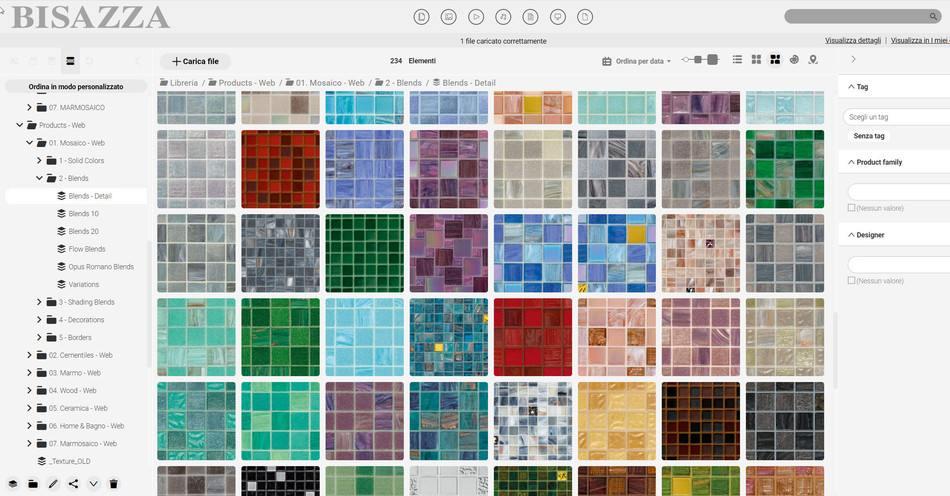
Task: Click the Product family input field
Action: (899, 193)
